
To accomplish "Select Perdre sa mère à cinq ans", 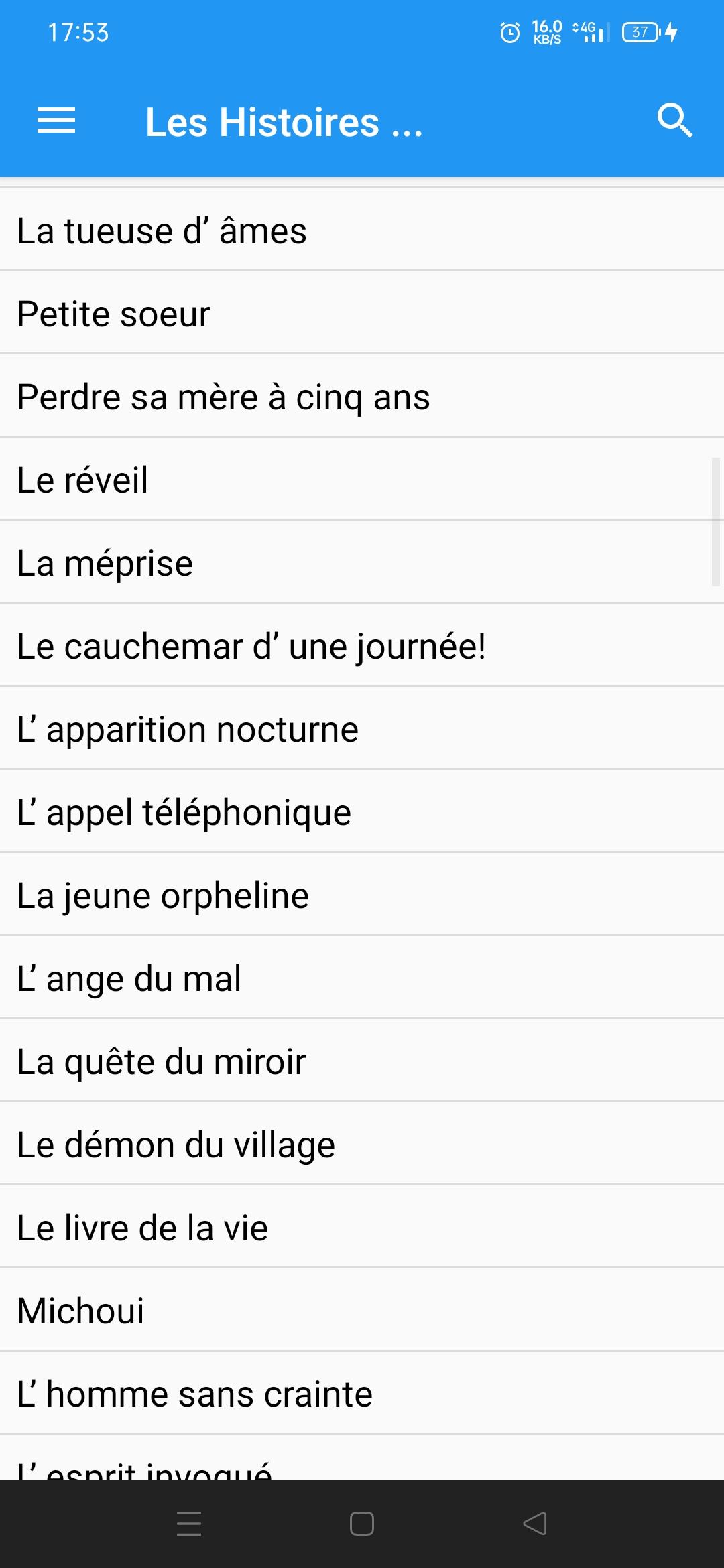I will (x=362, y=396).
